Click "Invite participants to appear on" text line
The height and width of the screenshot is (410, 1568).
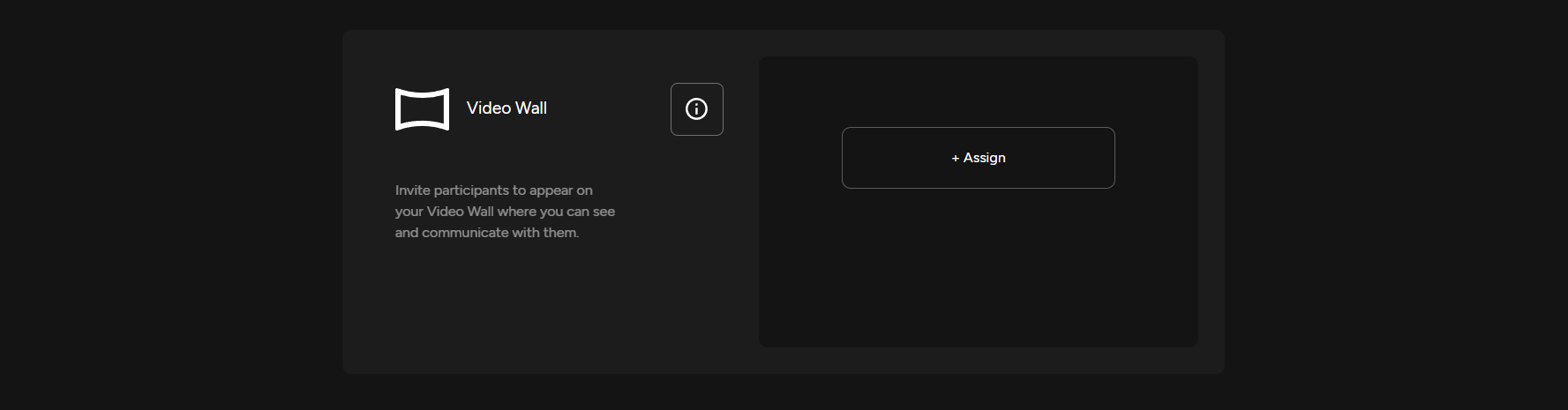[493, 190]
